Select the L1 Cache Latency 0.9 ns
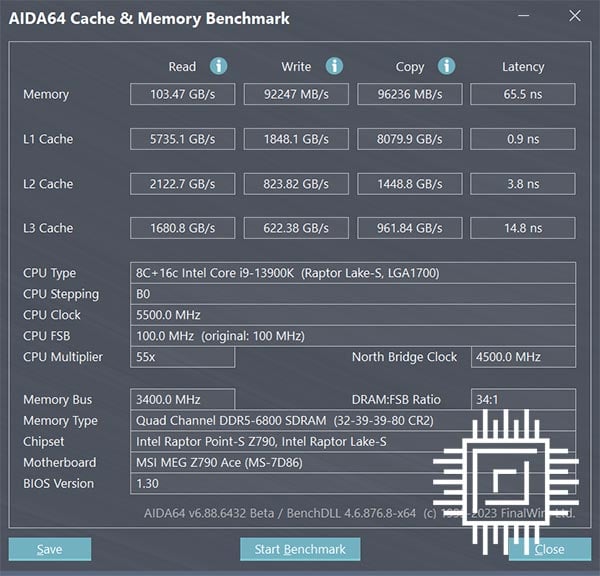 [x=523, y=139]
